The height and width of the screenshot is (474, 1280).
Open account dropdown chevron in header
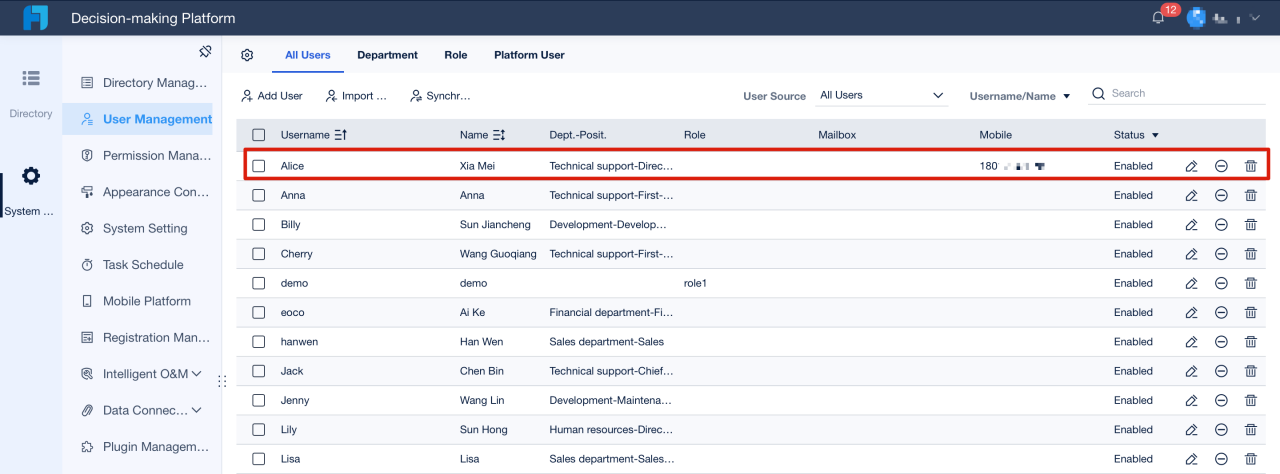click(x=1254, y=18)
